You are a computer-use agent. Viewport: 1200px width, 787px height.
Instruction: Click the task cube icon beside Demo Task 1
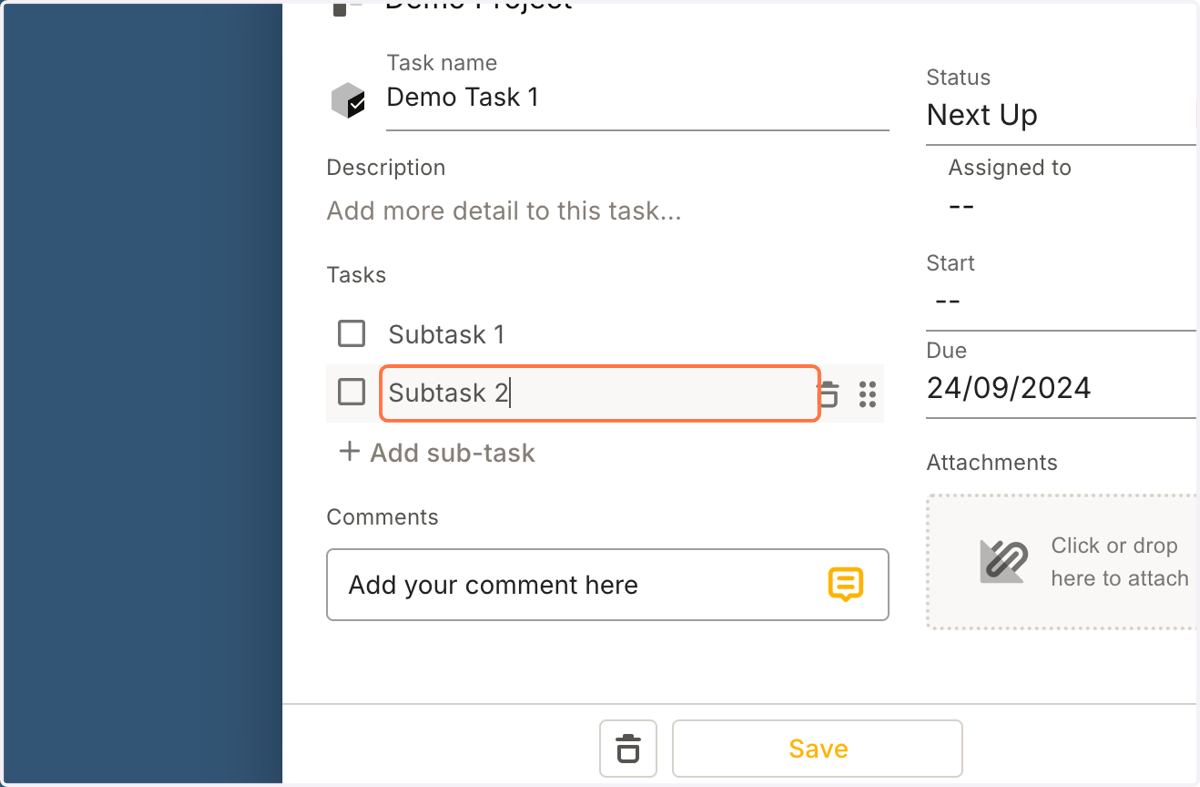point(348,101)
